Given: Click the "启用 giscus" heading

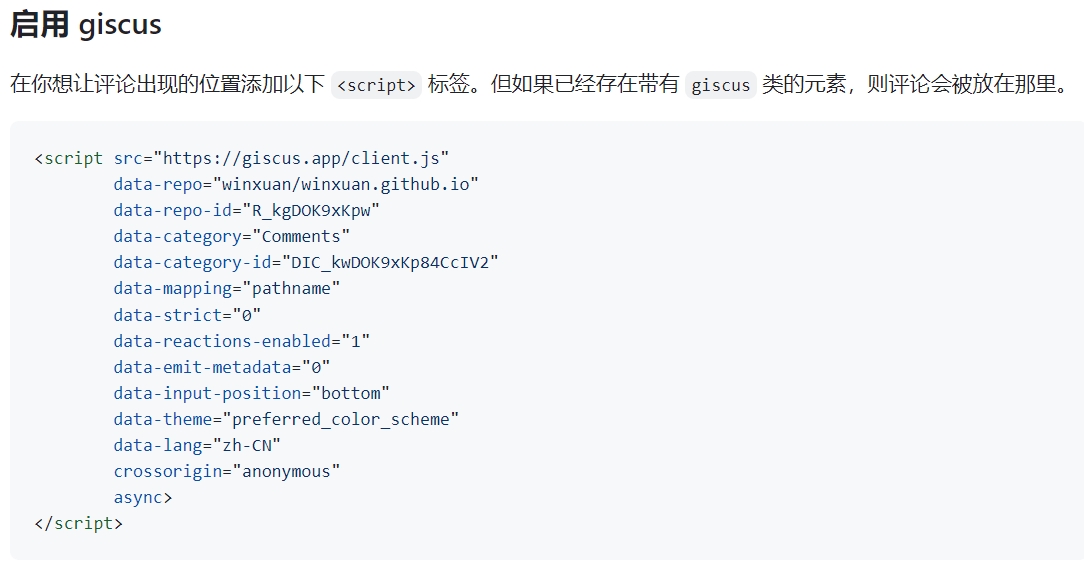Looking at the screenshot, I should [85, 25].
